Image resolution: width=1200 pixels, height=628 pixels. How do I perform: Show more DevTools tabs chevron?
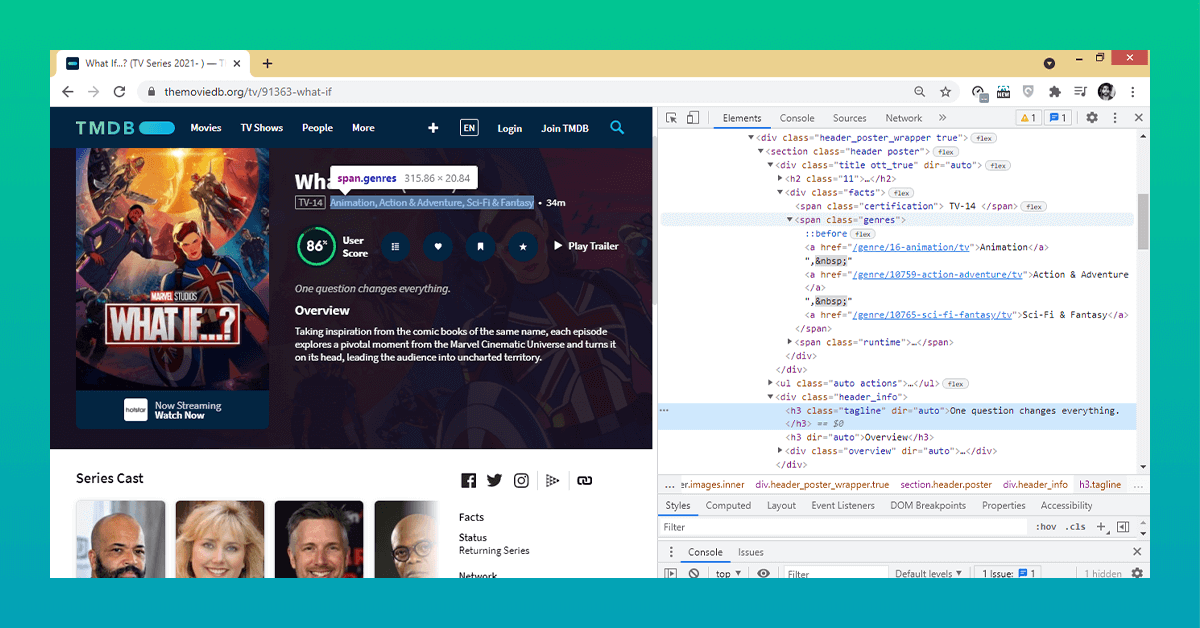[942, 118]
